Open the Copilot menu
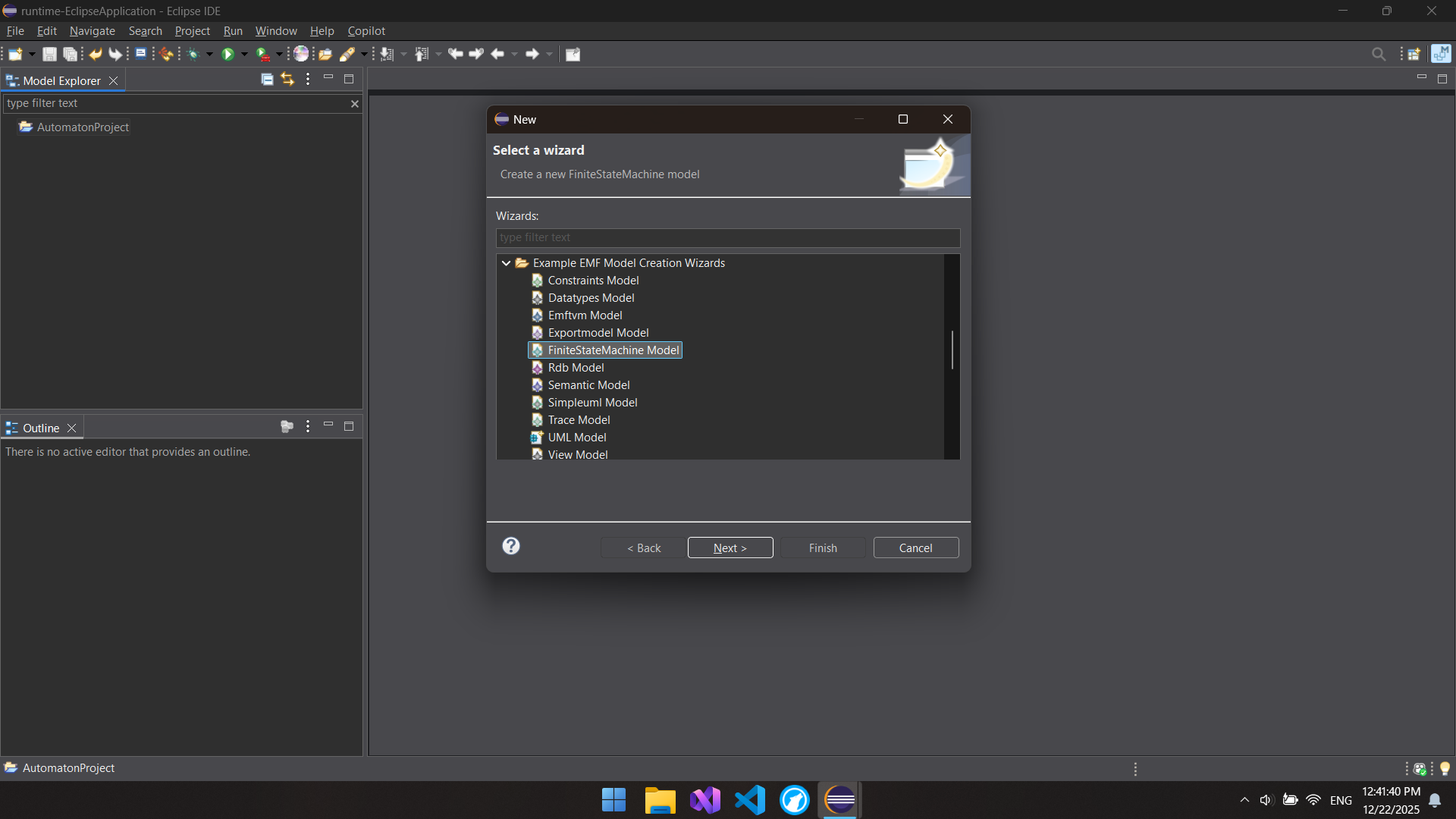The image size is (1456, 819). [x=366, y=31]
